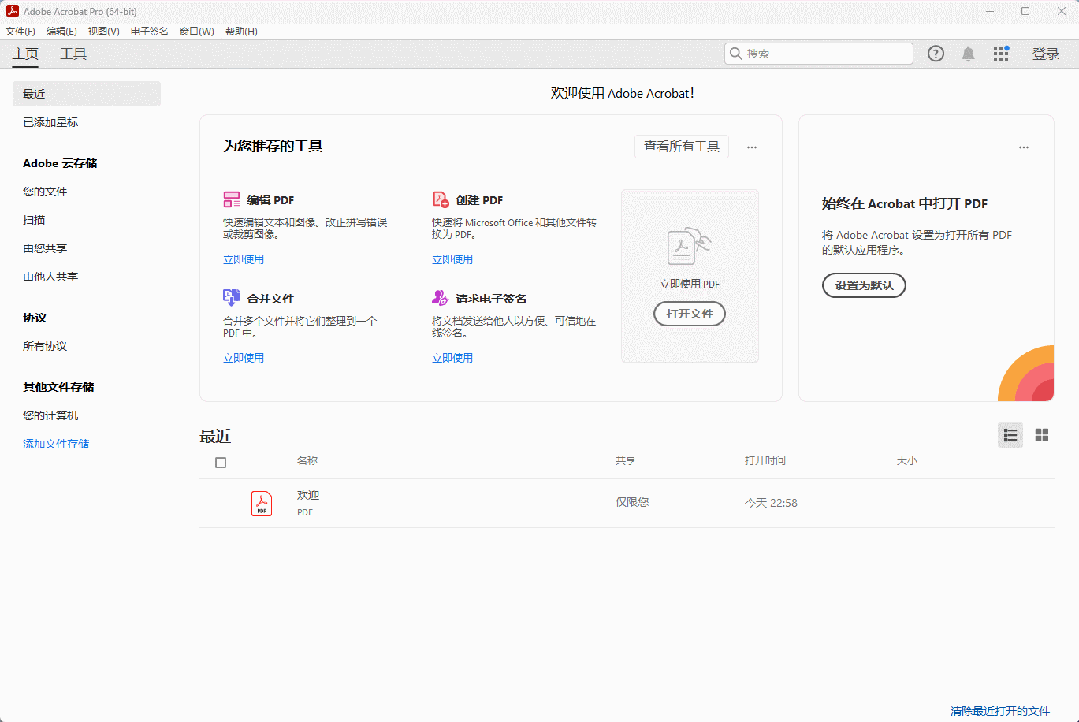
Task: Open the Edit PDF (编辑 PDF) tool icon
Action: (x=231, y=200)
